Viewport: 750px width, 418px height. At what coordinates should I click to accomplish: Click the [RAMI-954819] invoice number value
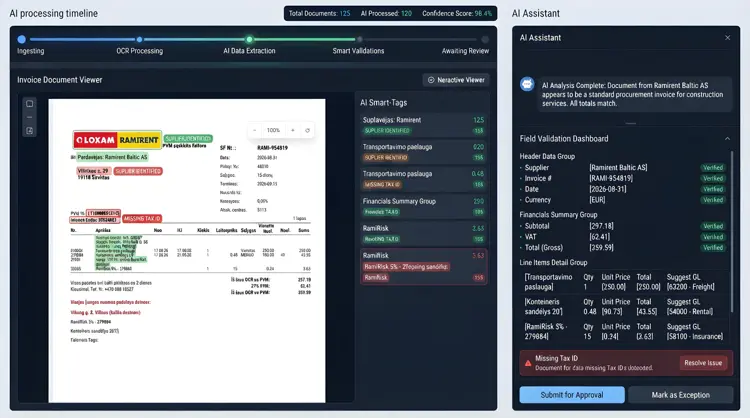click(x=611, y=178)
